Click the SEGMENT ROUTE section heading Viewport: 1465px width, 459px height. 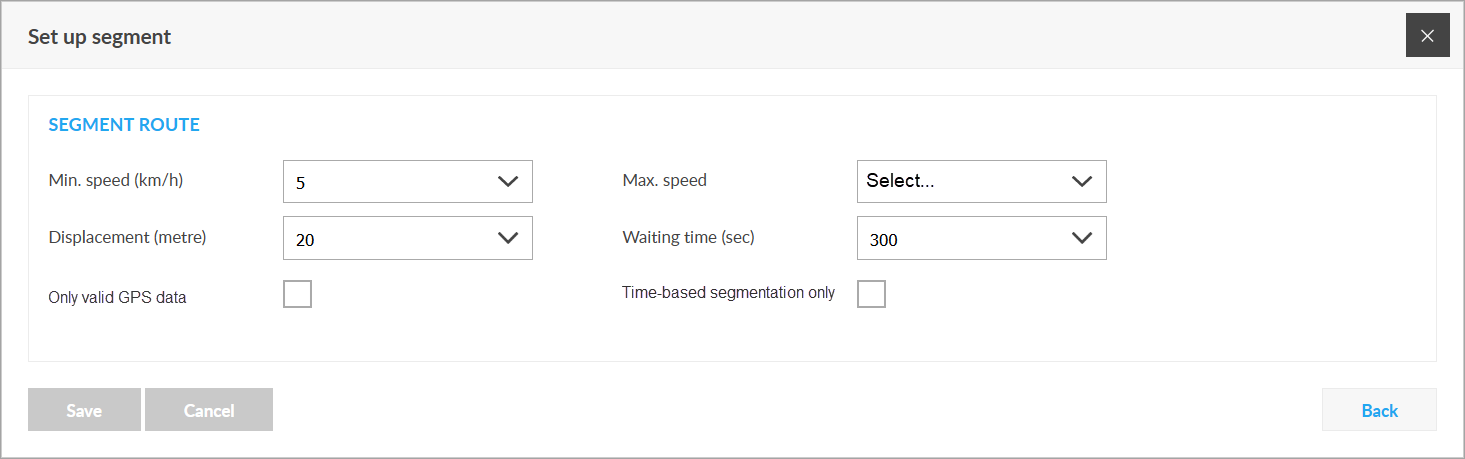pos(124,125)
